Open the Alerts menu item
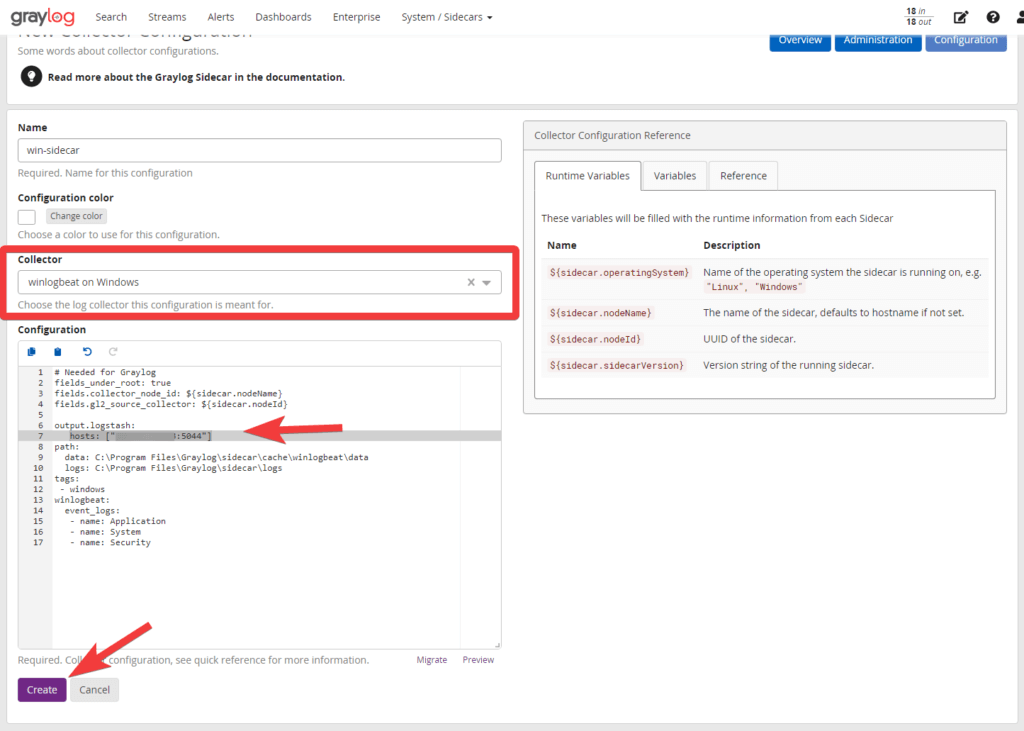Viewport: 1024px width, 731px height. [x=221, y=17]
